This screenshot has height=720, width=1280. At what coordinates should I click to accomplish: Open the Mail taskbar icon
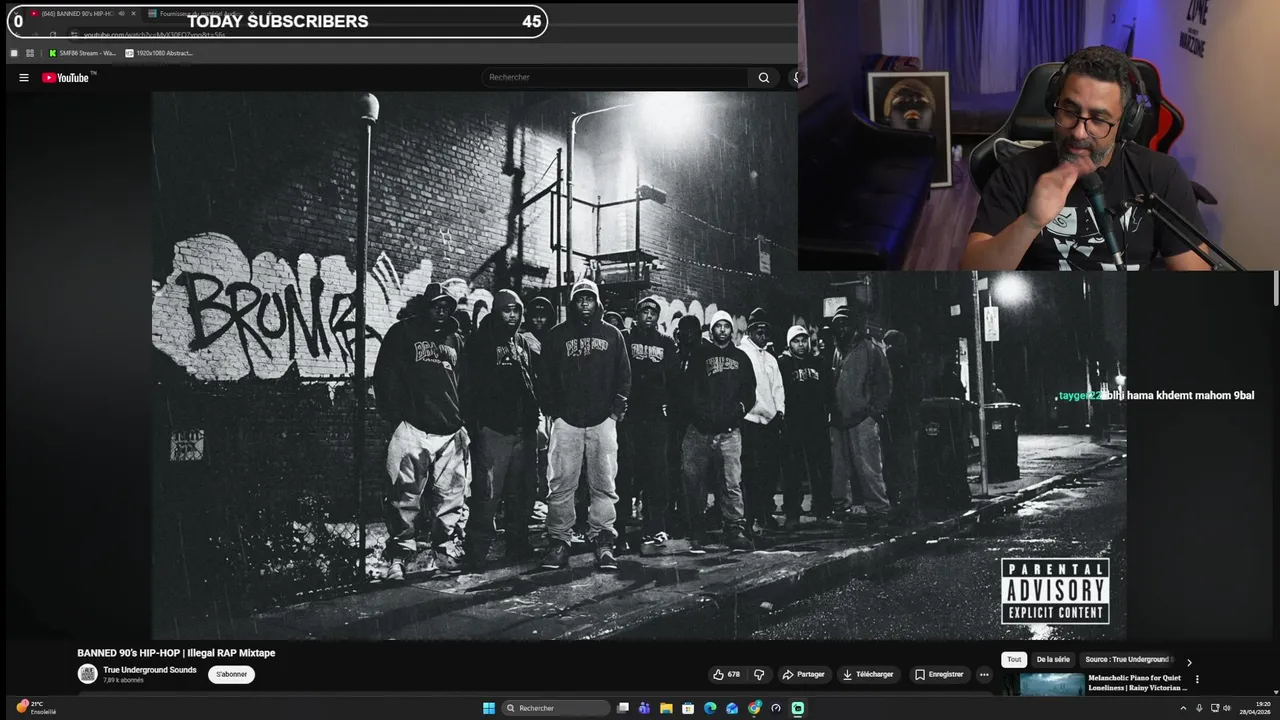pyautogui.click(x=732, y=708)
